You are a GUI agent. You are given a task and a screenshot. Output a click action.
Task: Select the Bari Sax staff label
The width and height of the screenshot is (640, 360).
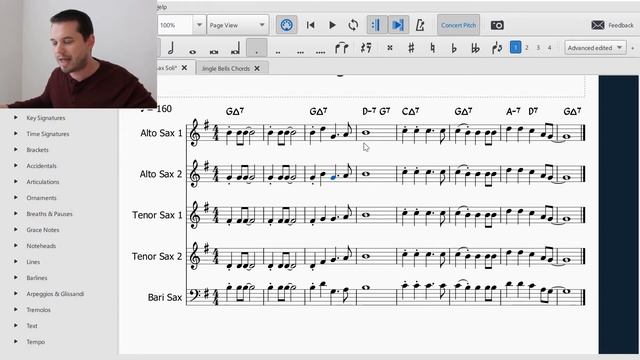click(165, 297)
